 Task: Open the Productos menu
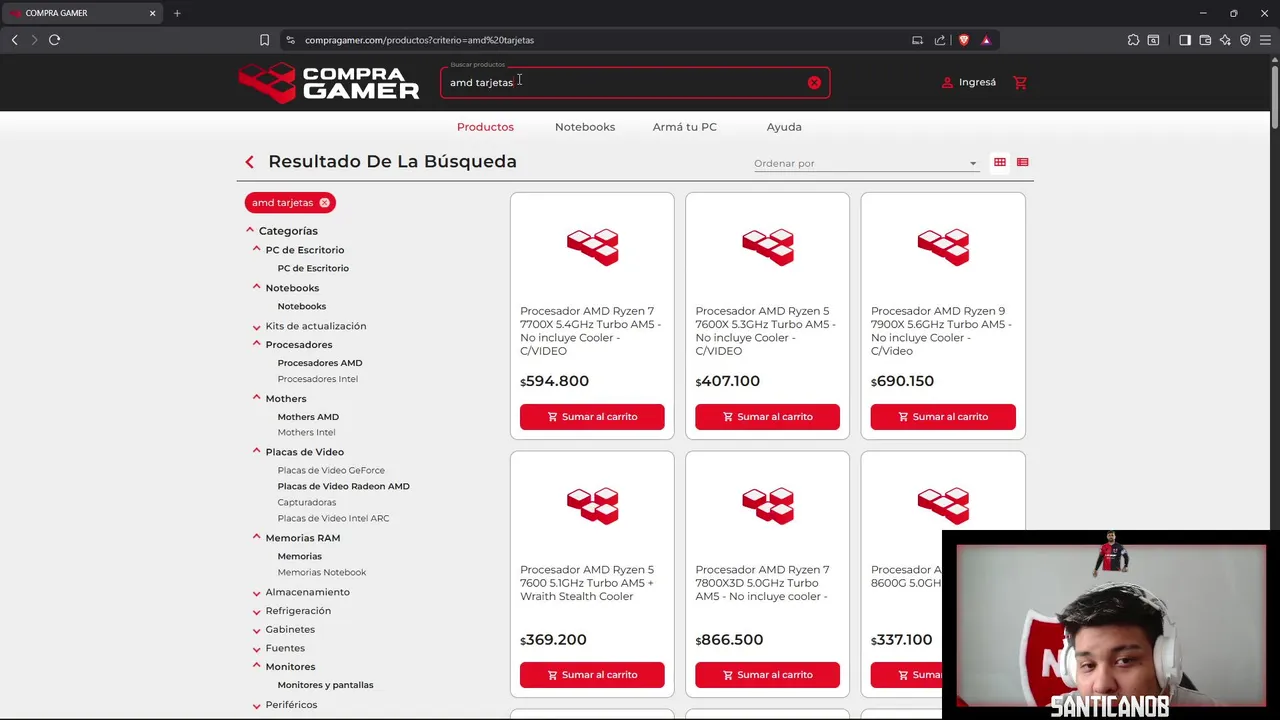pyautogui.click(x=485, y=127)
